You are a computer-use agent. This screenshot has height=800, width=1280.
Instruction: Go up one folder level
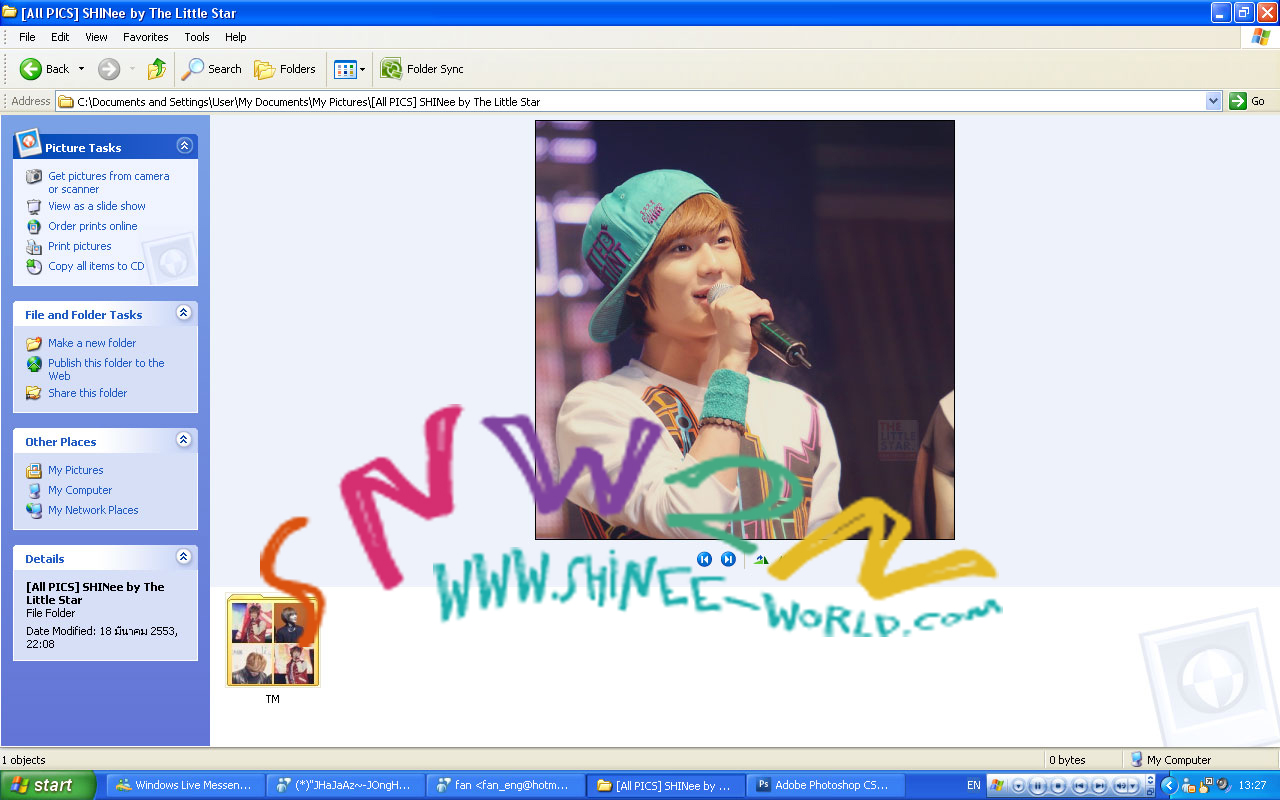(x=156, y=69)
